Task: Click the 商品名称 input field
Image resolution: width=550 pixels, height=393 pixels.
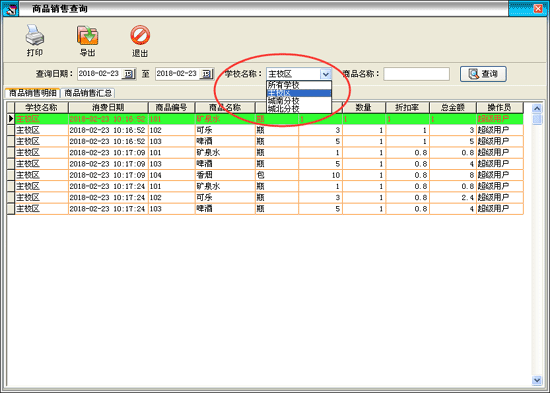Action: 416,74
